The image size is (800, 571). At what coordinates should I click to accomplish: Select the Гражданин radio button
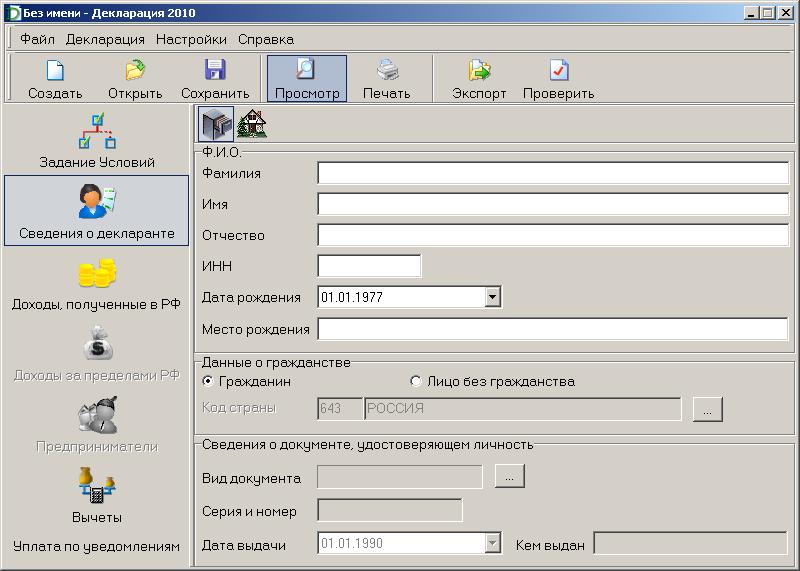point(208,381)
